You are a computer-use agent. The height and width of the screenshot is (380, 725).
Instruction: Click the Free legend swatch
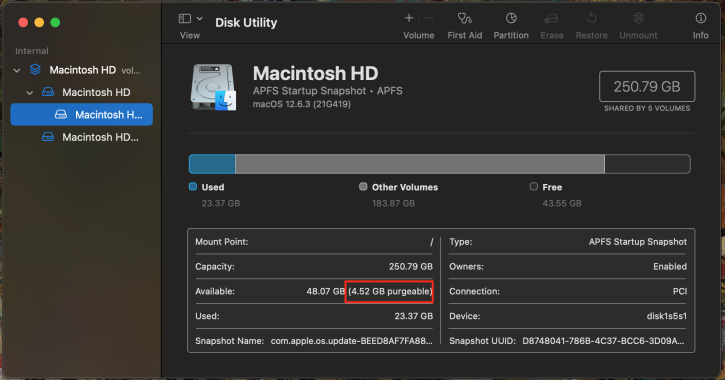coord(534,186)
